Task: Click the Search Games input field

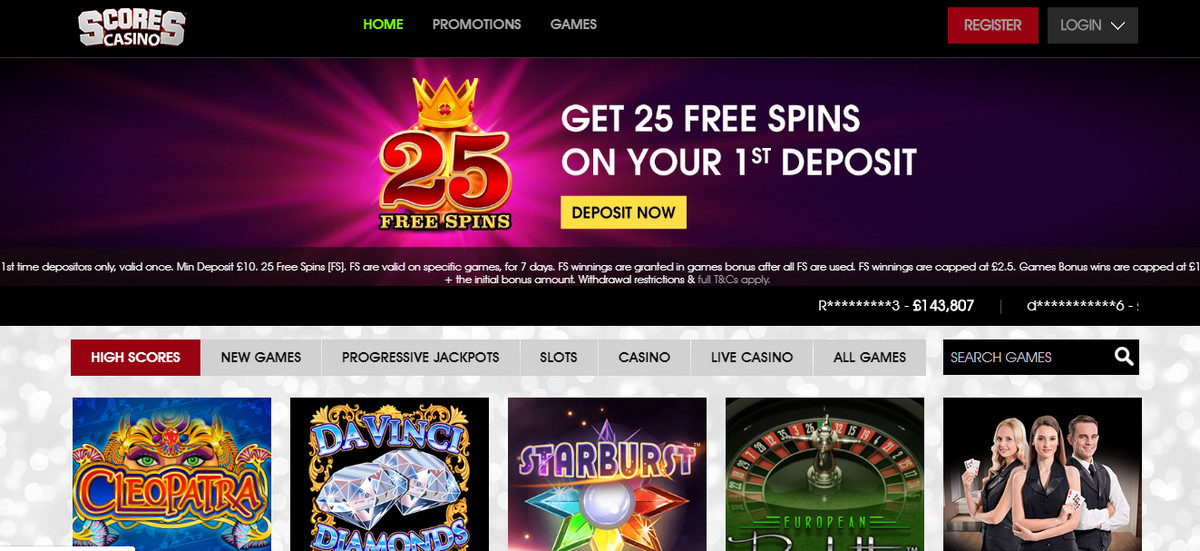Action: point(1026,357)
